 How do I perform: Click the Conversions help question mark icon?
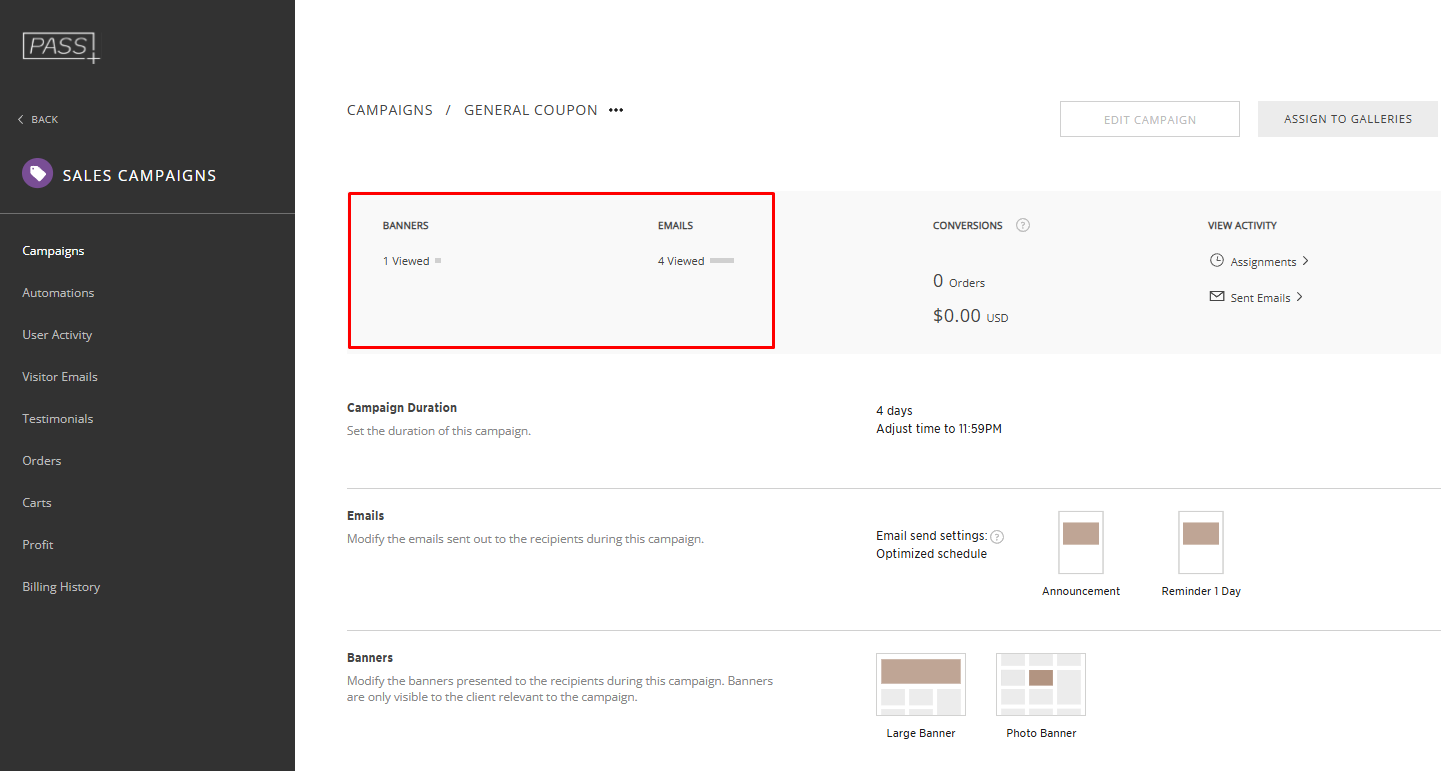tap(1022, 225)
